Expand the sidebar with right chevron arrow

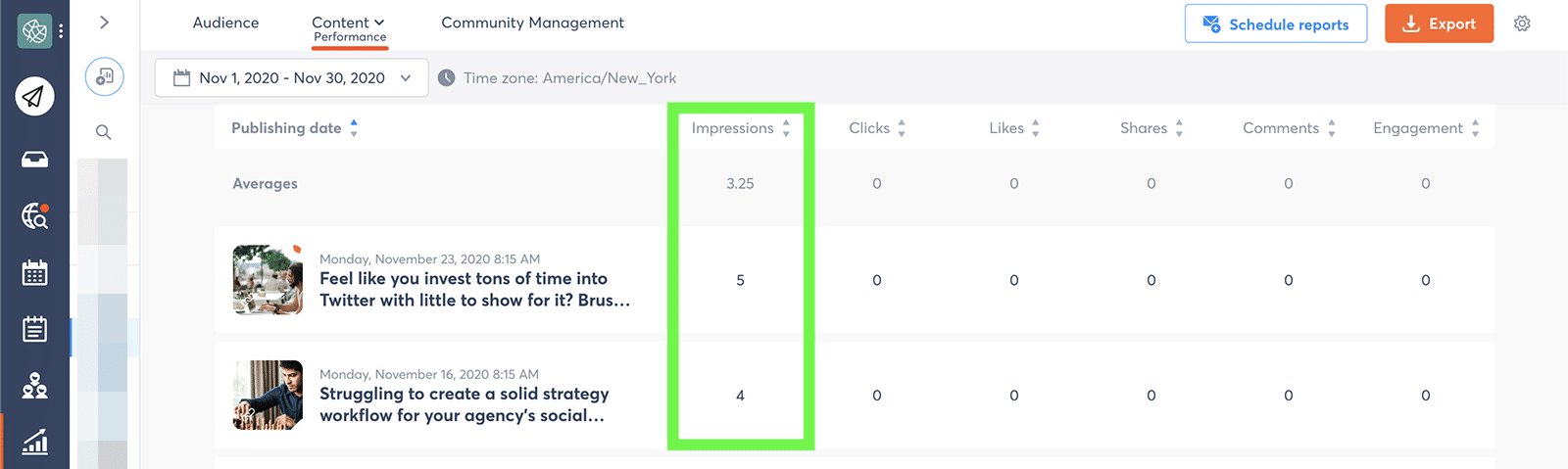104,23
